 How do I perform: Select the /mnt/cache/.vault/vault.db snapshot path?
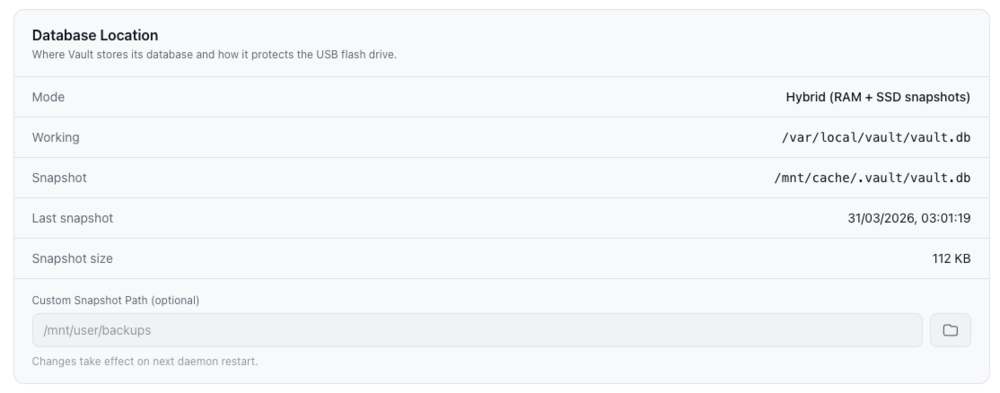(x=872, y=177)
